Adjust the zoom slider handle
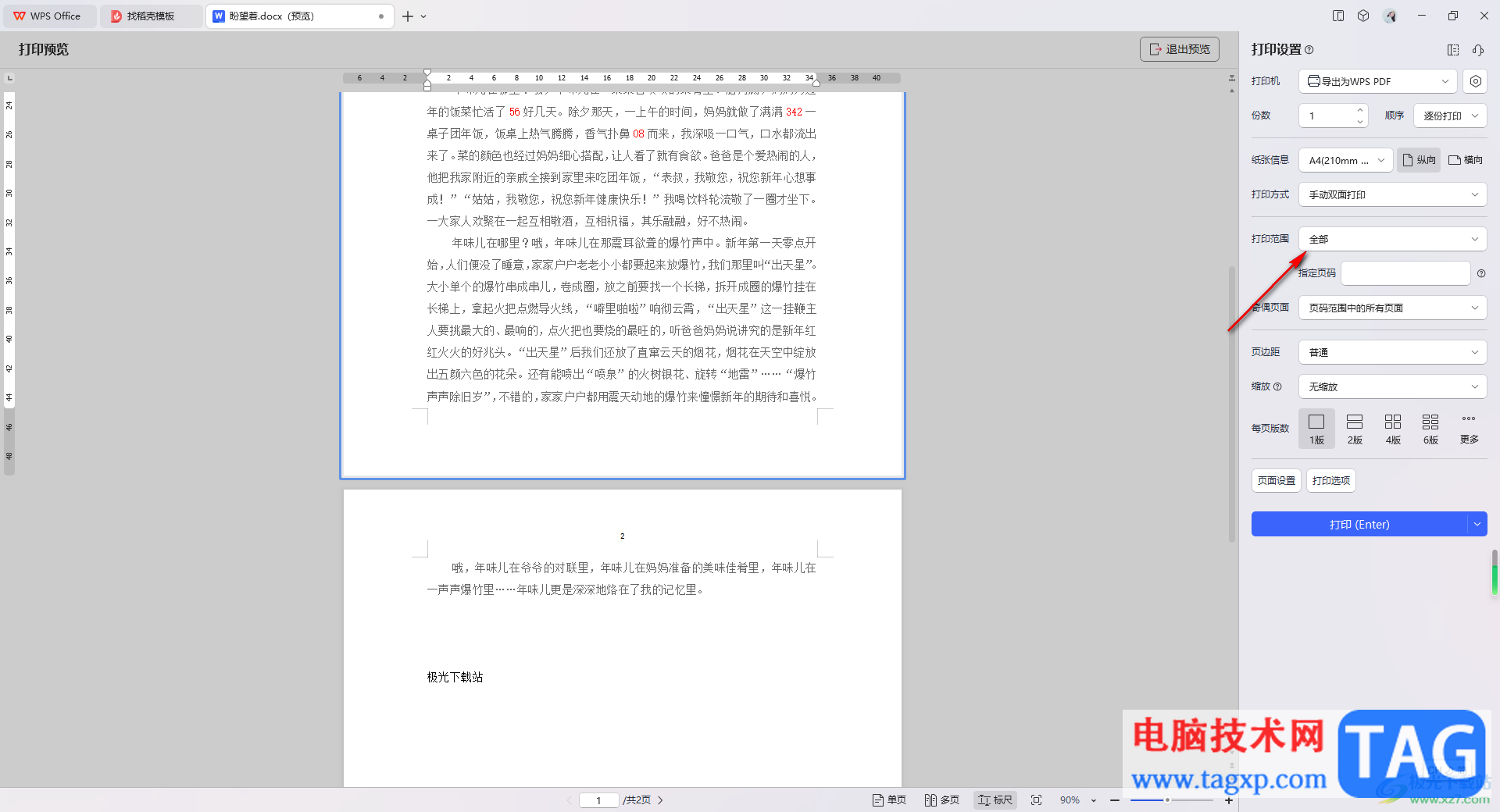1500x812 pixels. [x=1167, y=800]
